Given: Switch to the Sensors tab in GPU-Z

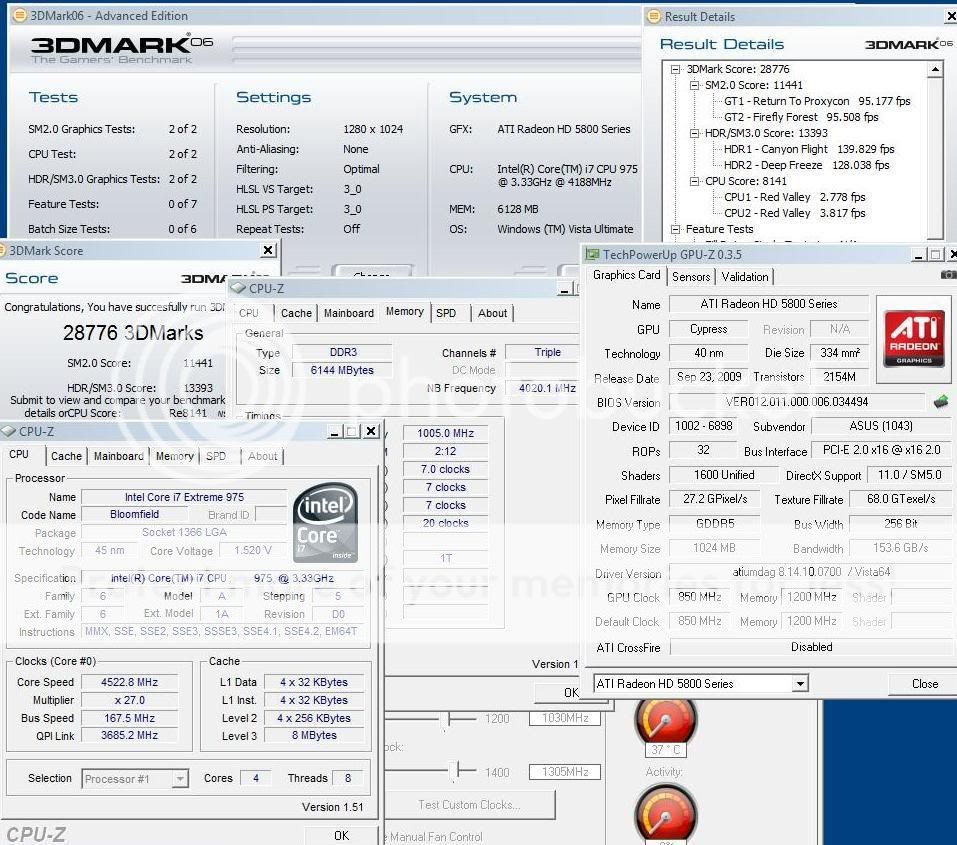Looking at the screenshot, I should [x=691, y=276].
